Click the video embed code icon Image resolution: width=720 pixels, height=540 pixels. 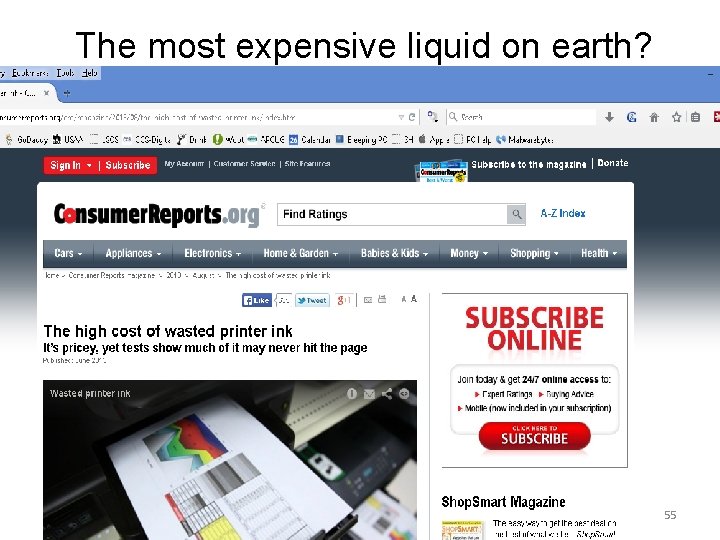pyautogui.click(x=404, y=394)
